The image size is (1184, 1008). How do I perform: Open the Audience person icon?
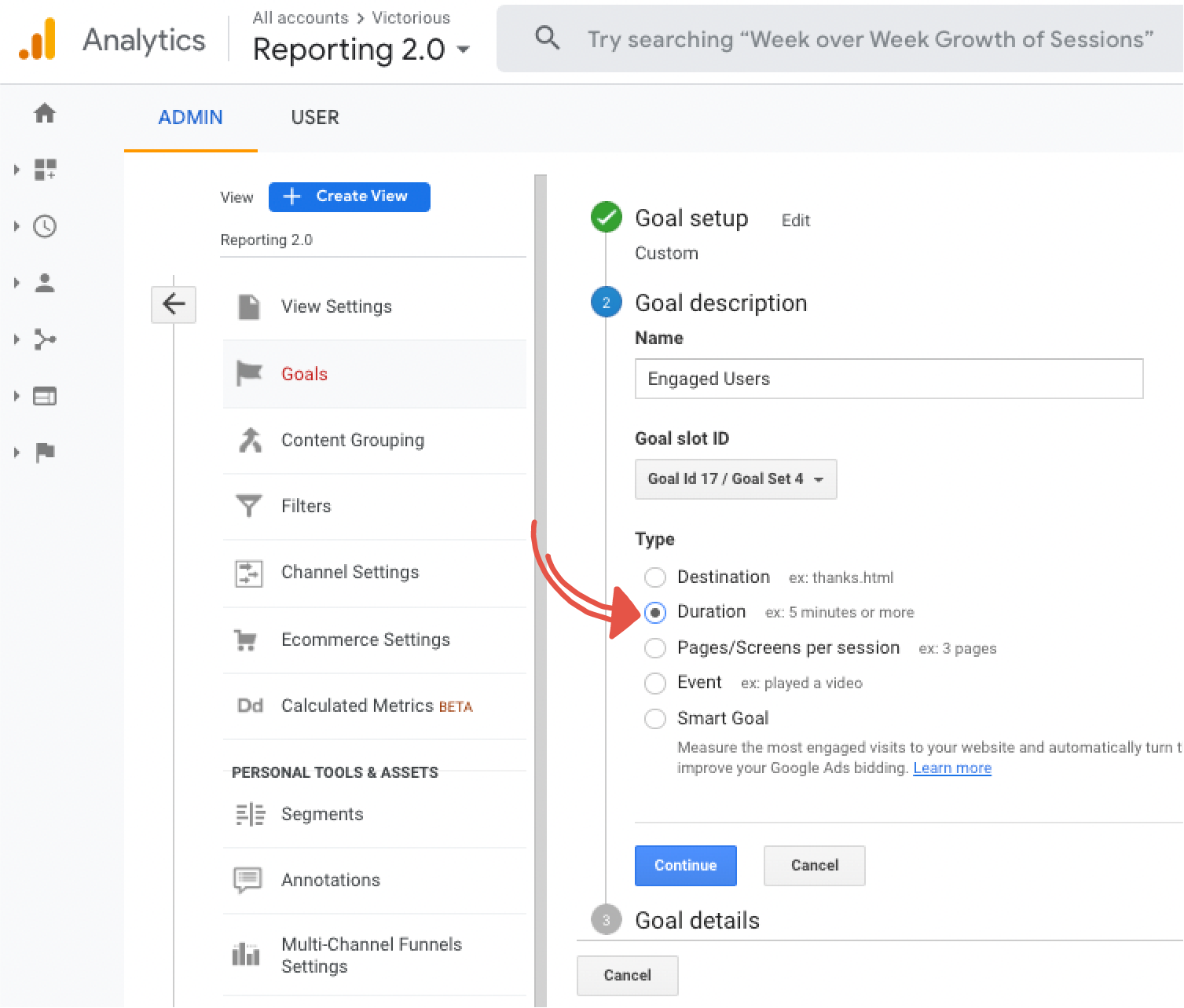(45, 283)
